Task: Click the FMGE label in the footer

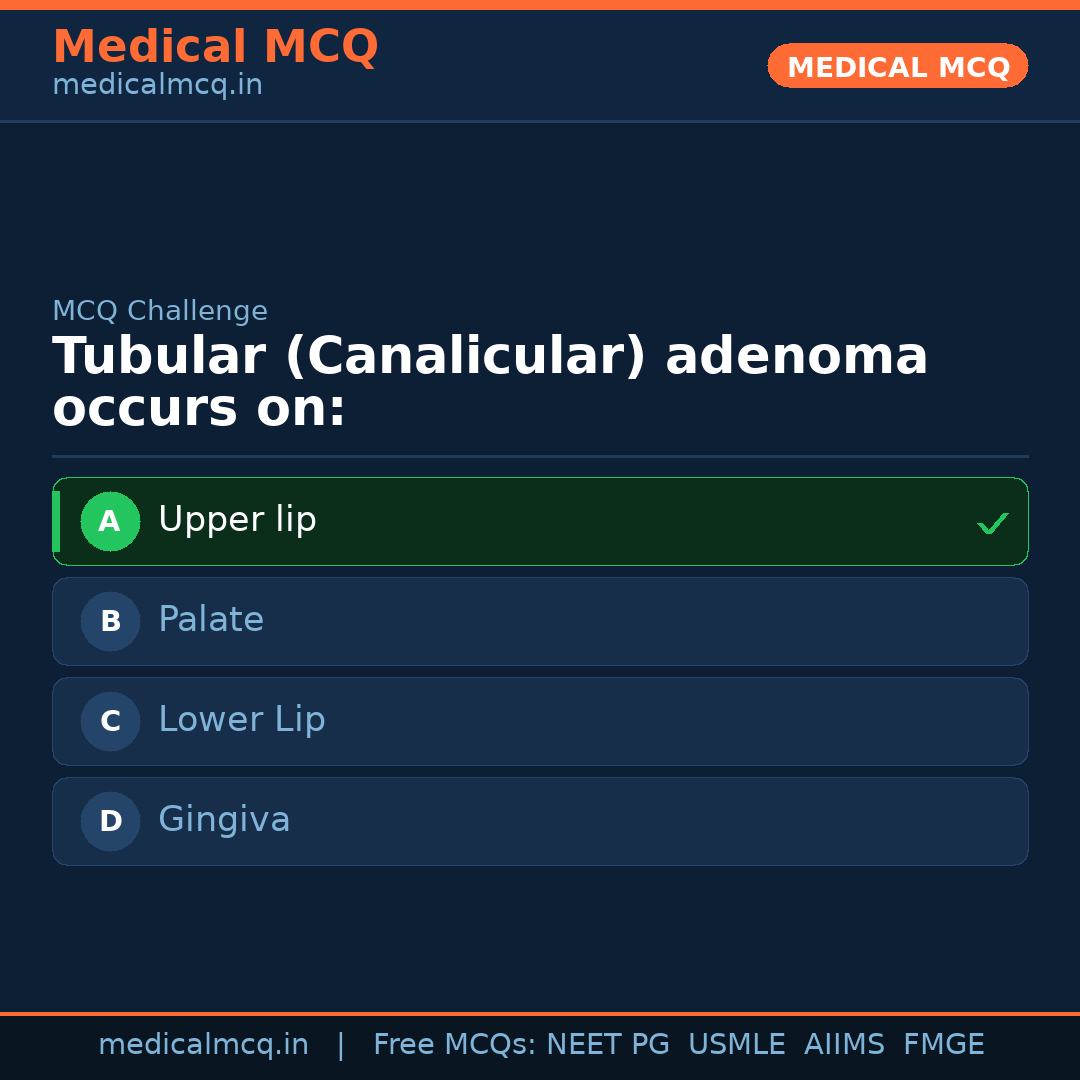Action: [x=943, y=1043]
